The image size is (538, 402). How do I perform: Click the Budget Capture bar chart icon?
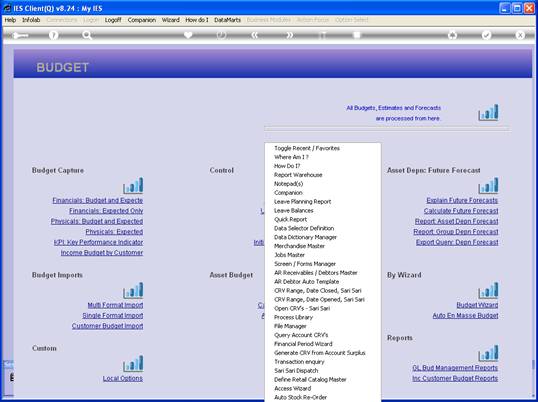pyautogui.click(x=133, y=186)
